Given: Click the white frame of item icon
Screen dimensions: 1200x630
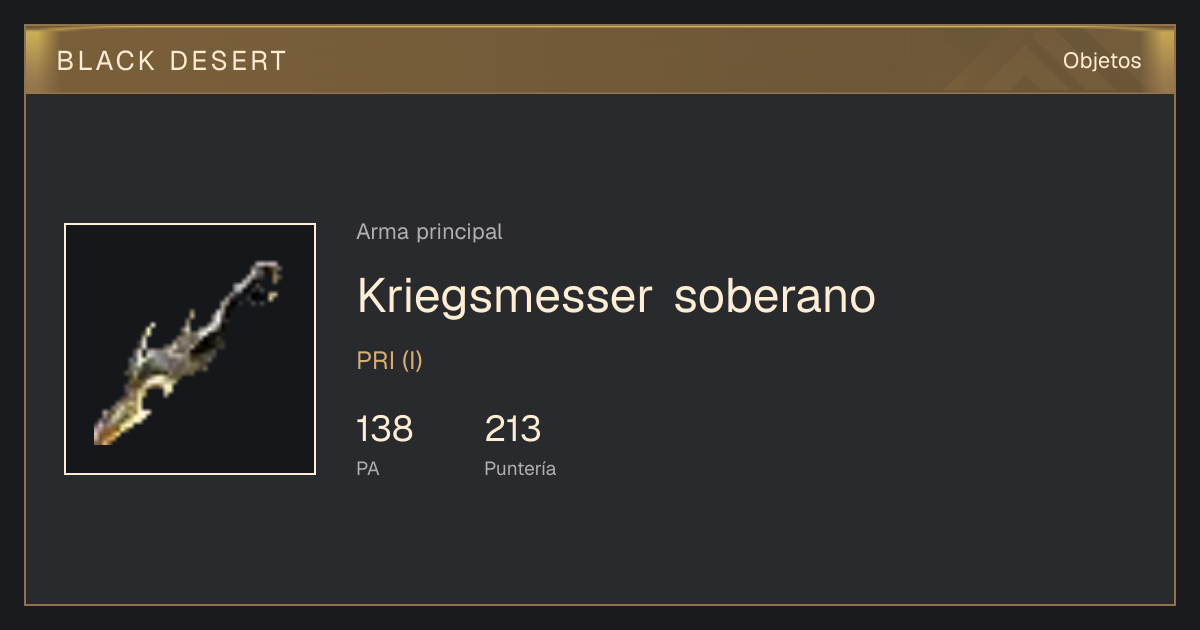Looking at the screenshot, I should tap(190, 224).
